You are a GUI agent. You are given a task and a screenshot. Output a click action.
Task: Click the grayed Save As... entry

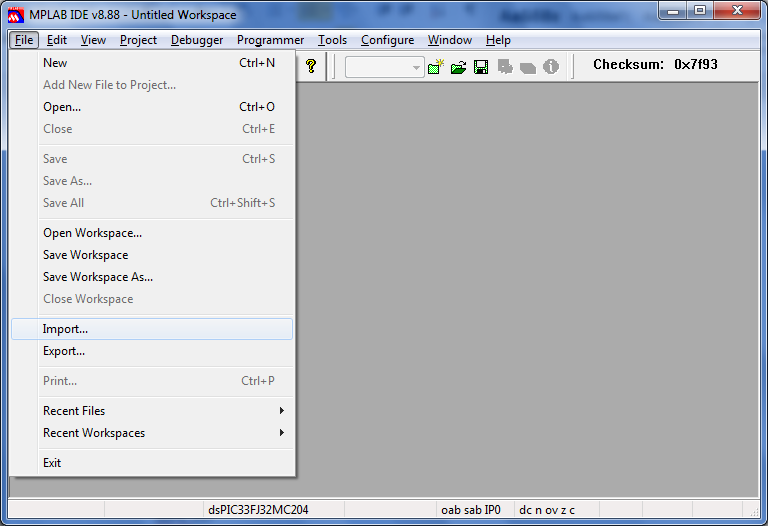click(152, 181)
